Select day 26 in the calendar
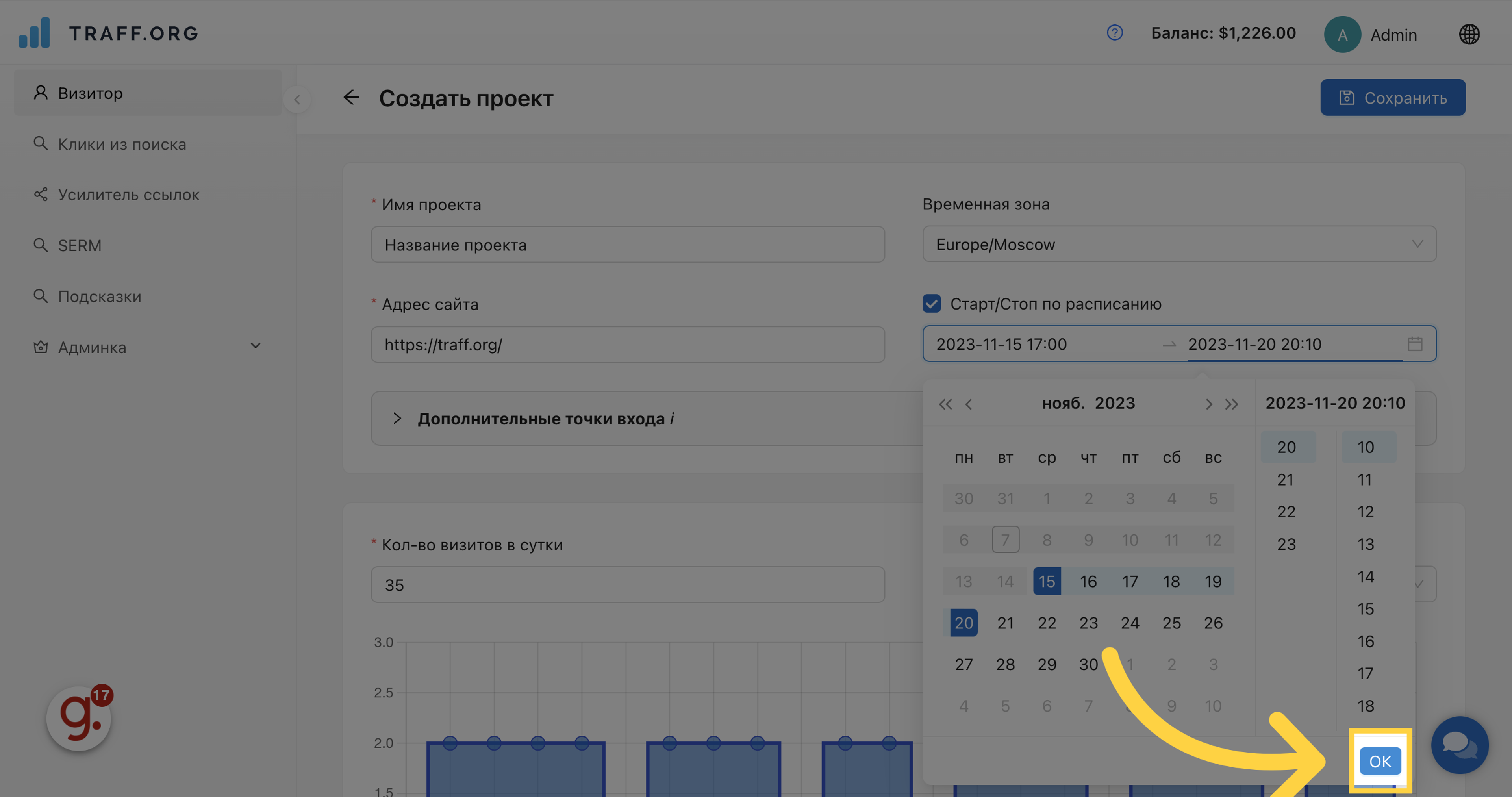The image size is (1512, 797). (1213, 623)
